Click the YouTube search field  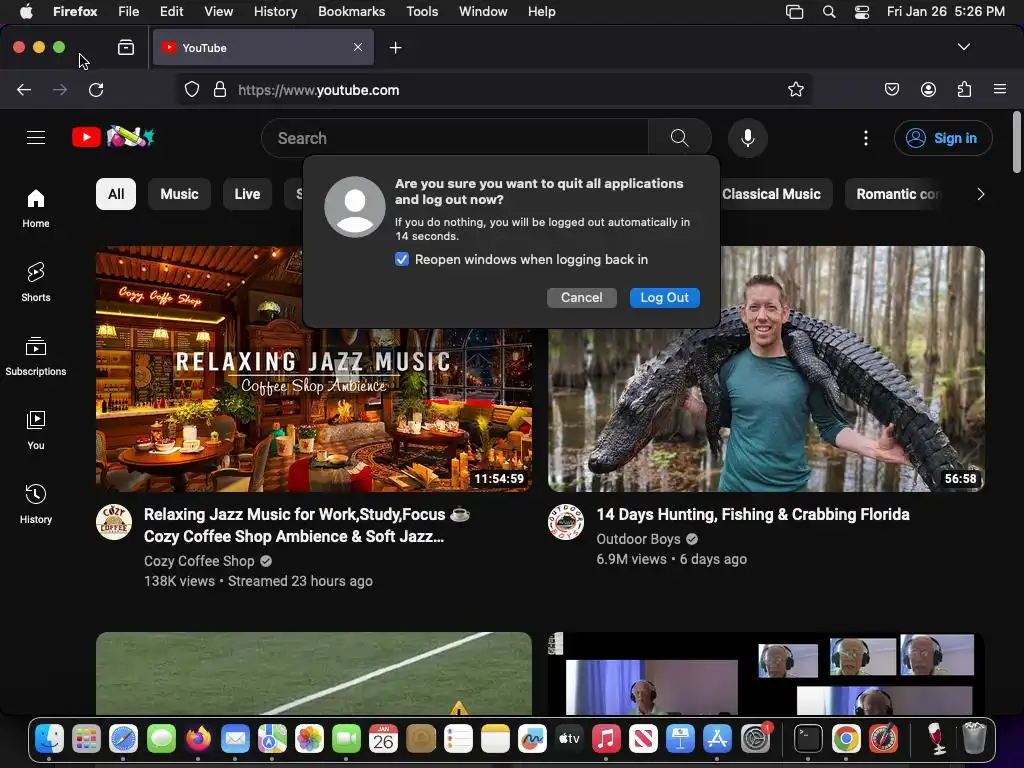[455, 138]
